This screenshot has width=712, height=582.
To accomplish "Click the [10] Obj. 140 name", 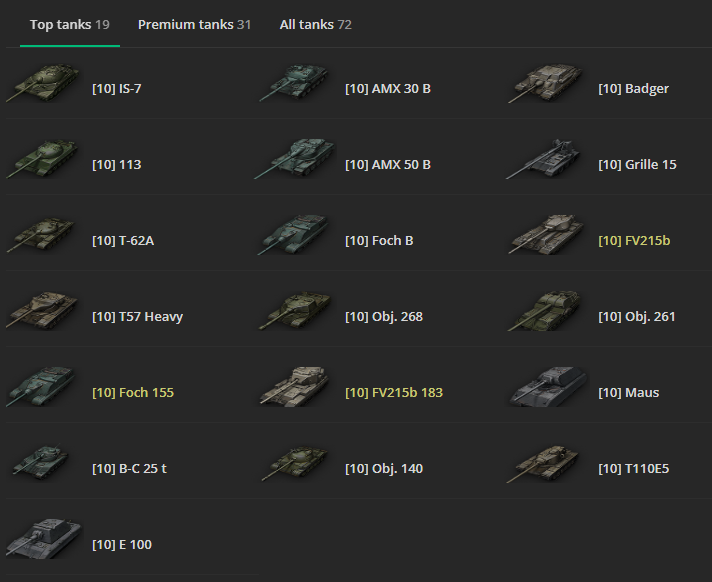I will pos(384,469).
